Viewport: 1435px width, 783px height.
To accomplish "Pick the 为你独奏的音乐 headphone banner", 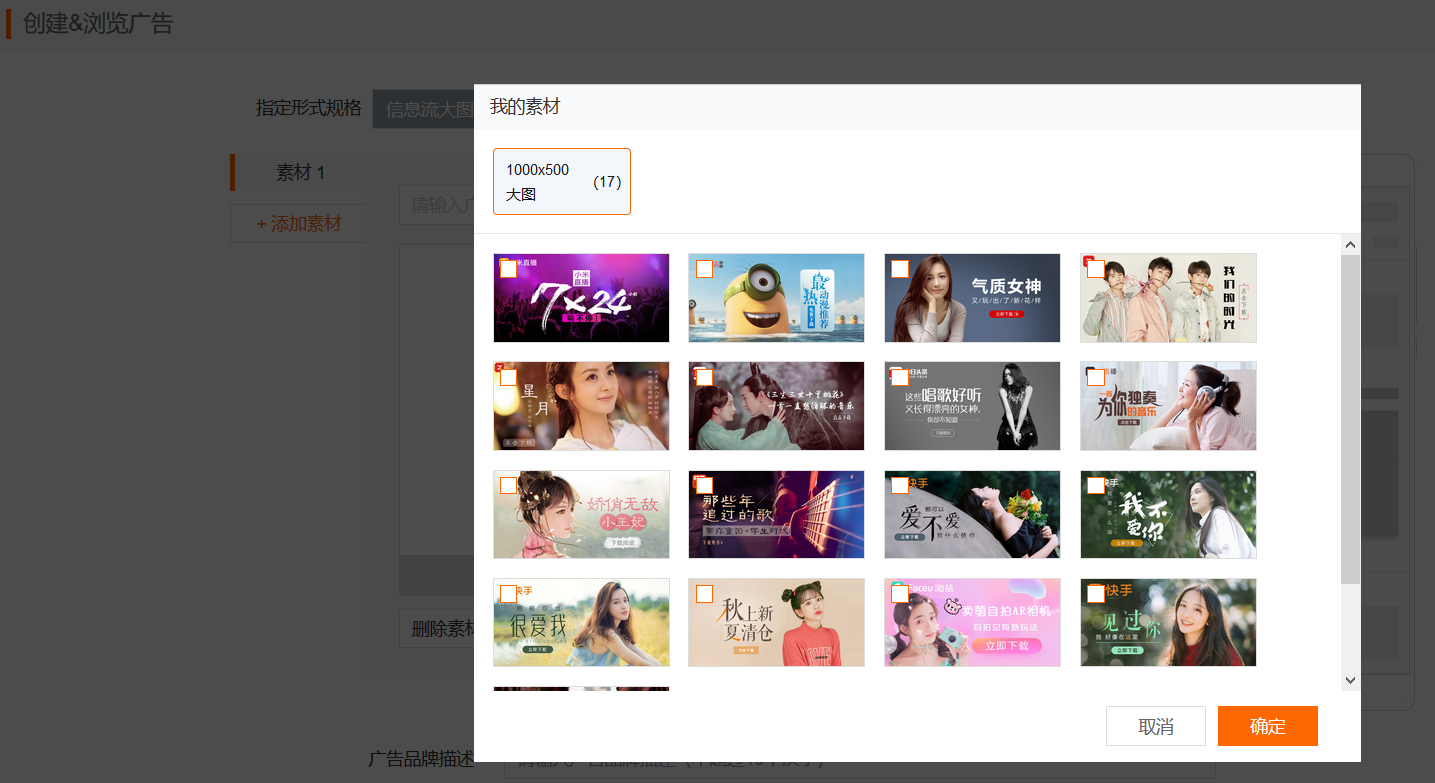I will click(x=1168, y=406).
